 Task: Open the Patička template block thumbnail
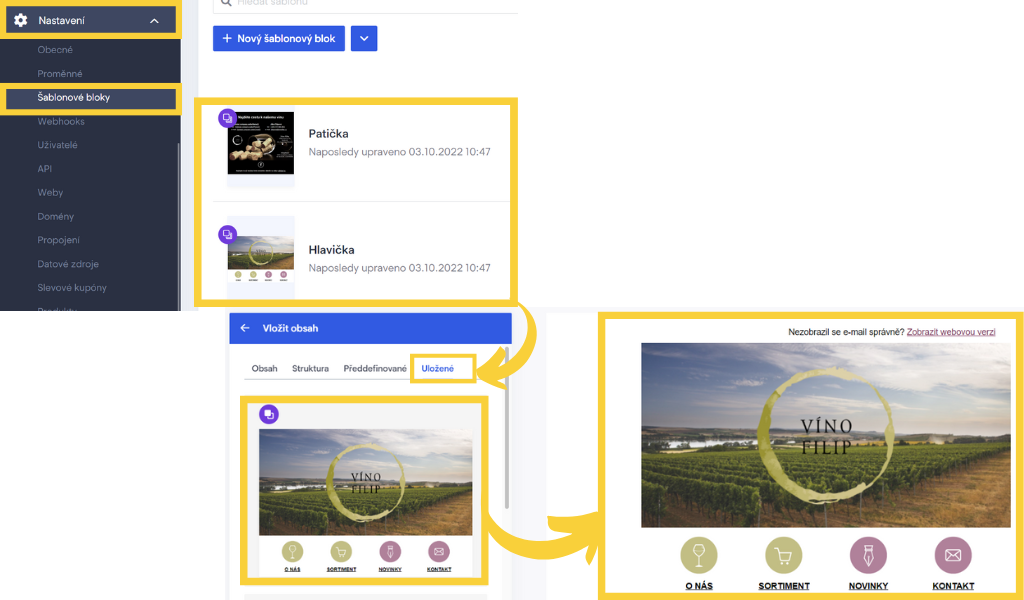[x=261, y=143]
